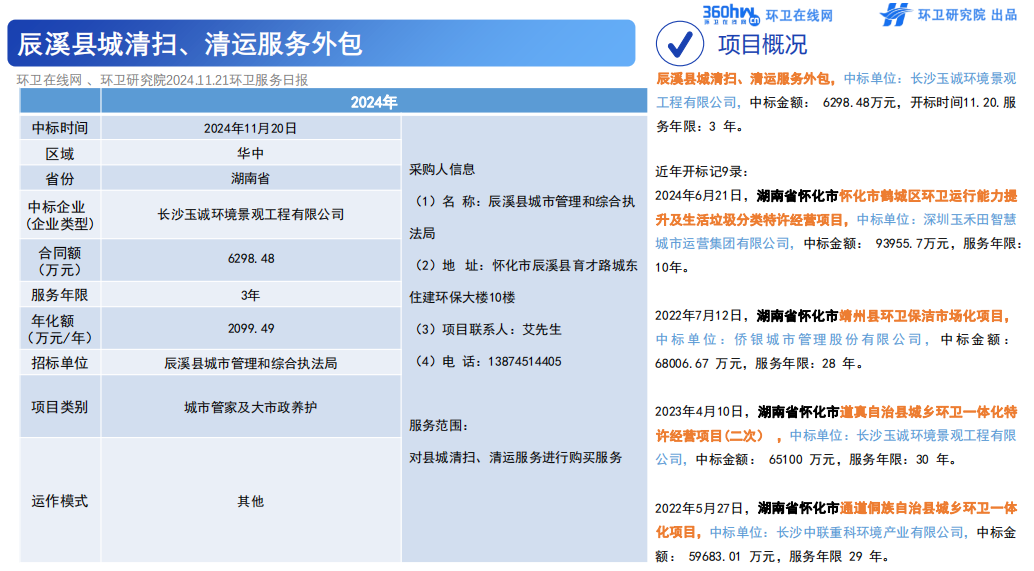Select the 项目概况 heading
This screenshot has height=571, width=1034.
762,44
